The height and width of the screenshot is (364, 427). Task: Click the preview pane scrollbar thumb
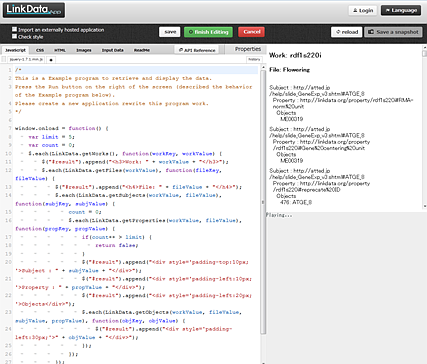pos(424,54)
